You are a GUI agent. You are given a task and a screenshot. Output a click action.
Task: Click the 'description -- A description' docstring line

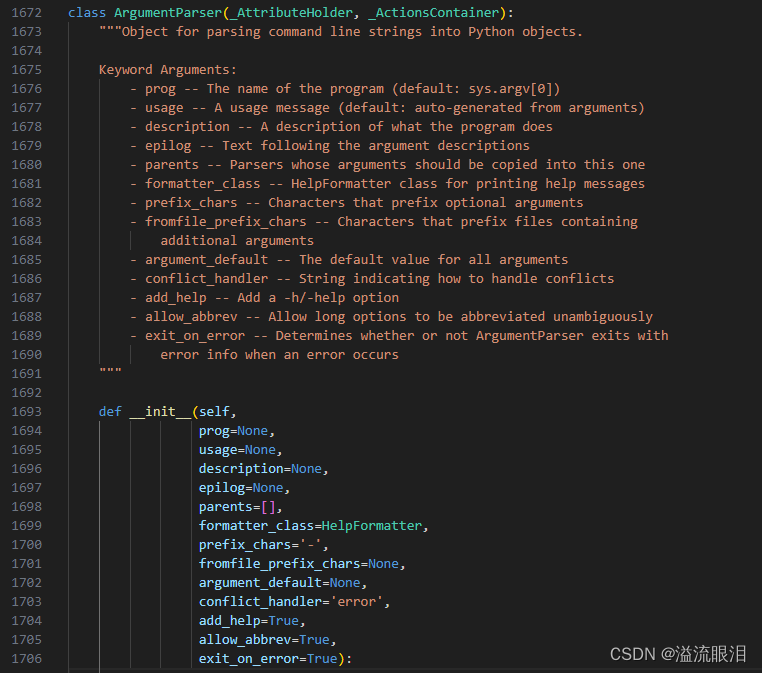341,126
